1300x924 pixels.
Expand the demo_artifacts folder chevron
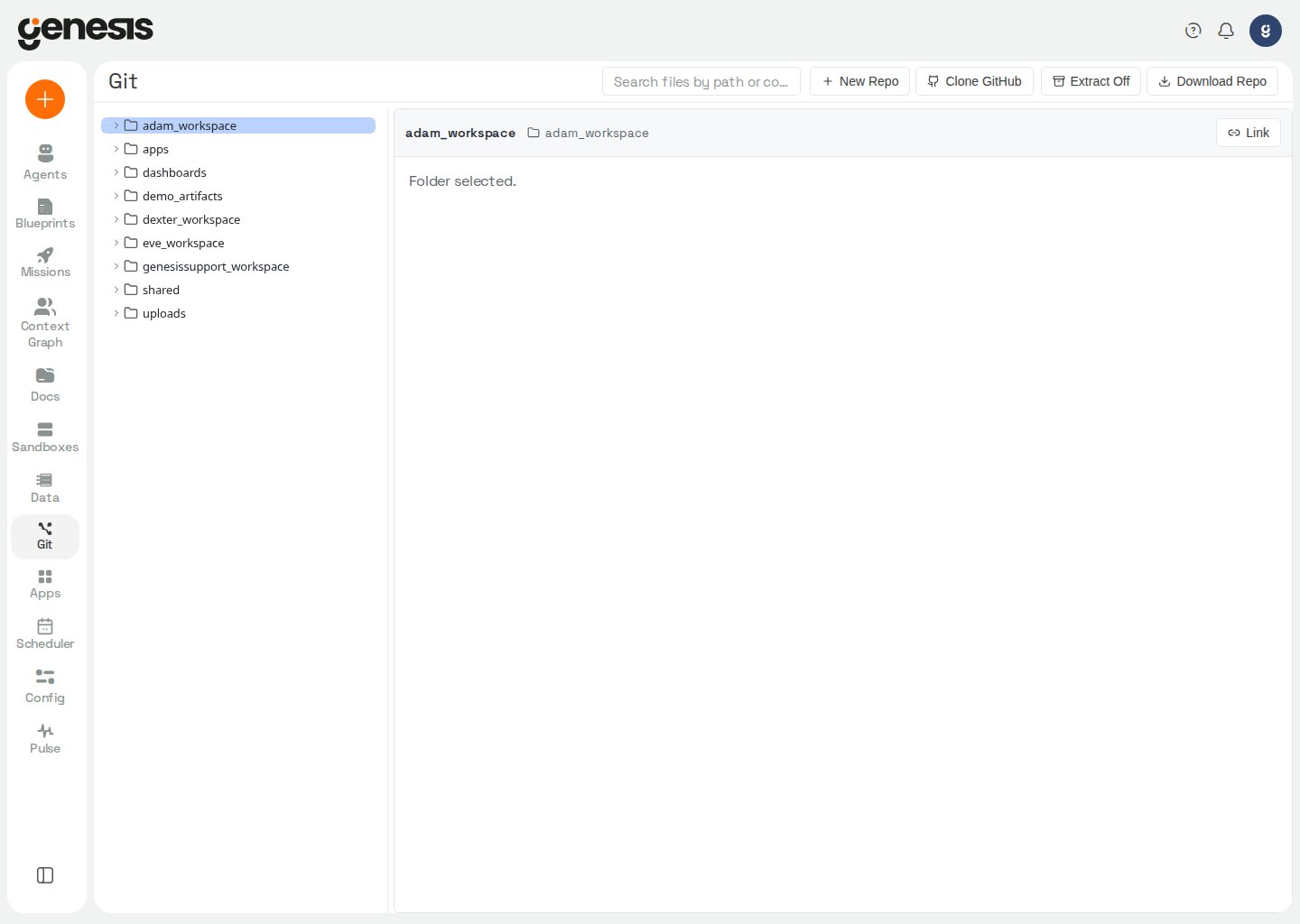116,196
